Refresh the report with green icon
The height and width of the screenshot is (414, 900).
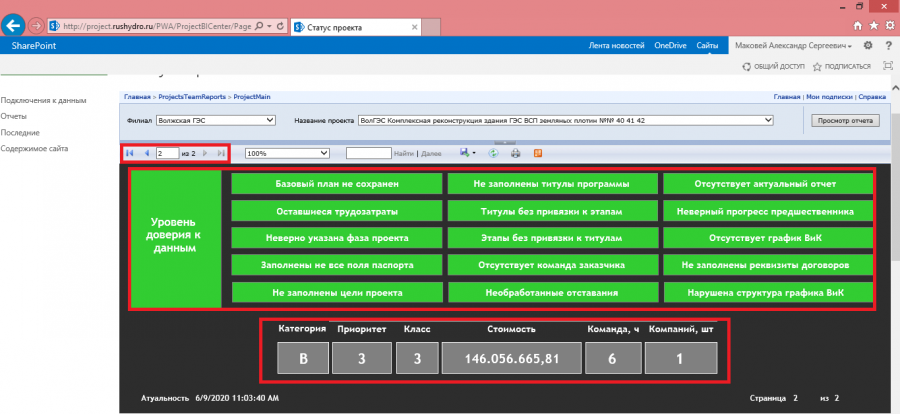click(x=493, y=153)
